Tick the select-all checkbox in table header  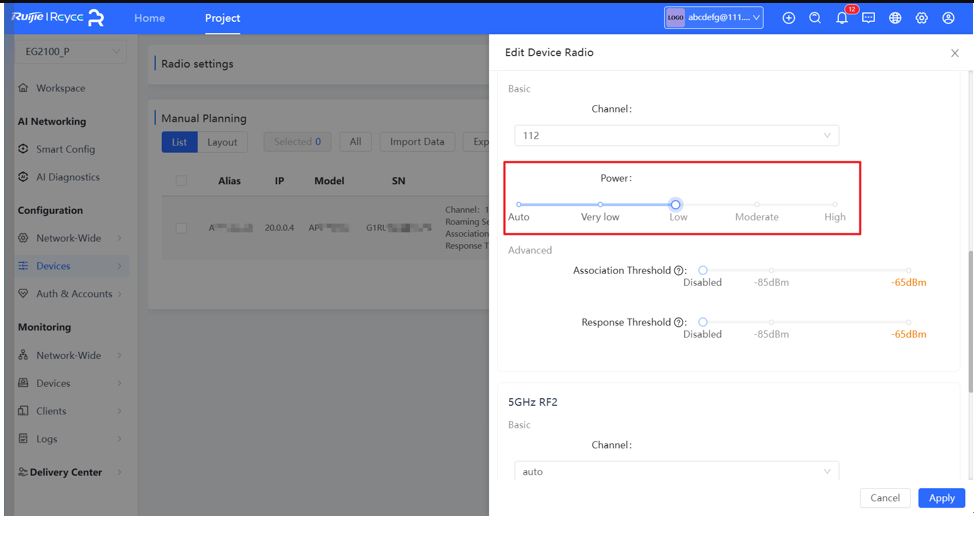[181, 181]
